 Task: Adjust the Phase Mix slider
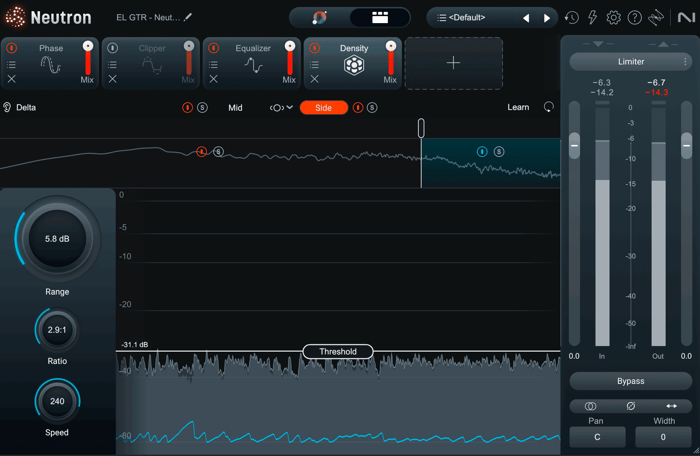coord(88,58)
